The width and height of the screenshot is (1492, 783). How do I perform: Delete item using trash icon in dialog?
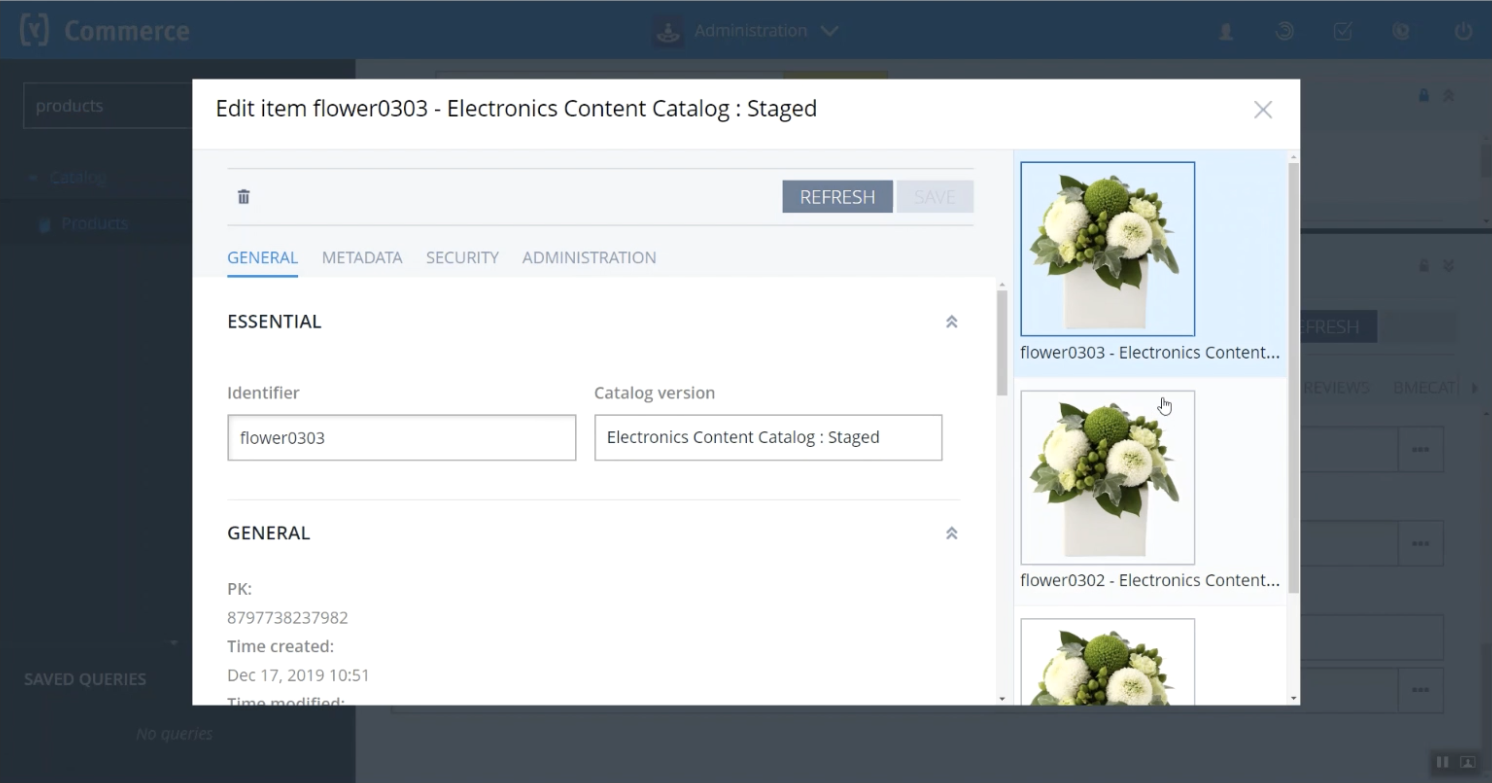click(x=243, y=197)
